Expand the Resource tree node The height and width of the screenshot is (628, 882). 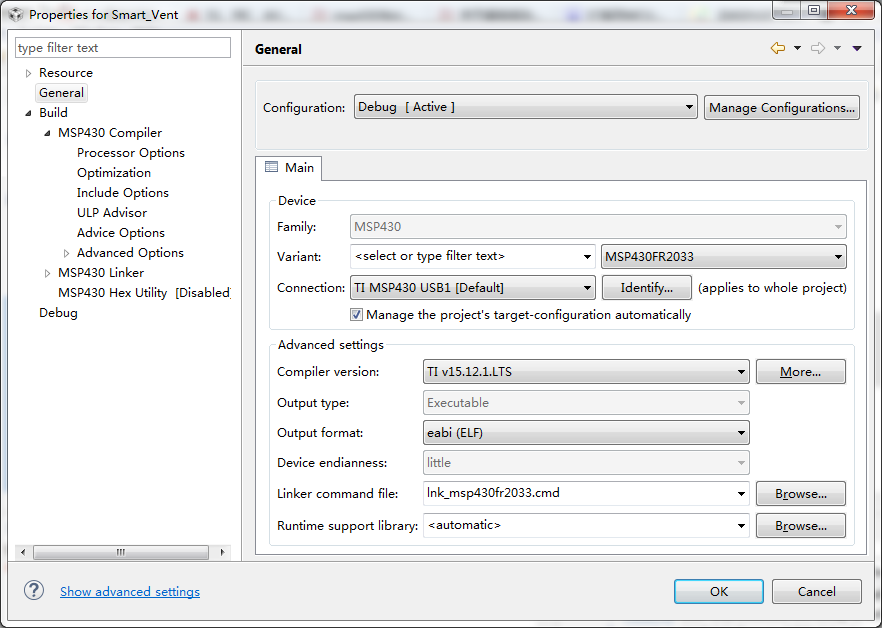click(29, 73)
